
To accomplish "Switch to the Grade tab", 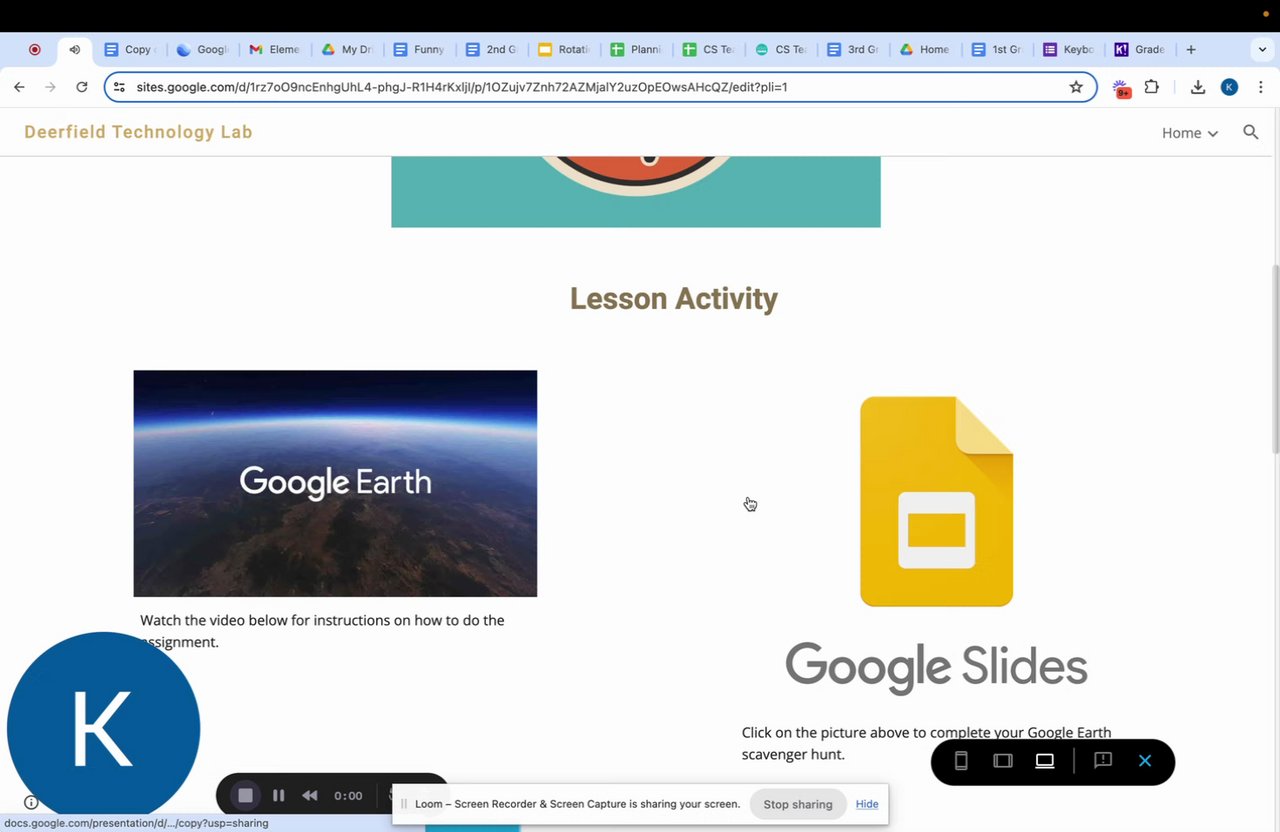I will coord(1141,49).
